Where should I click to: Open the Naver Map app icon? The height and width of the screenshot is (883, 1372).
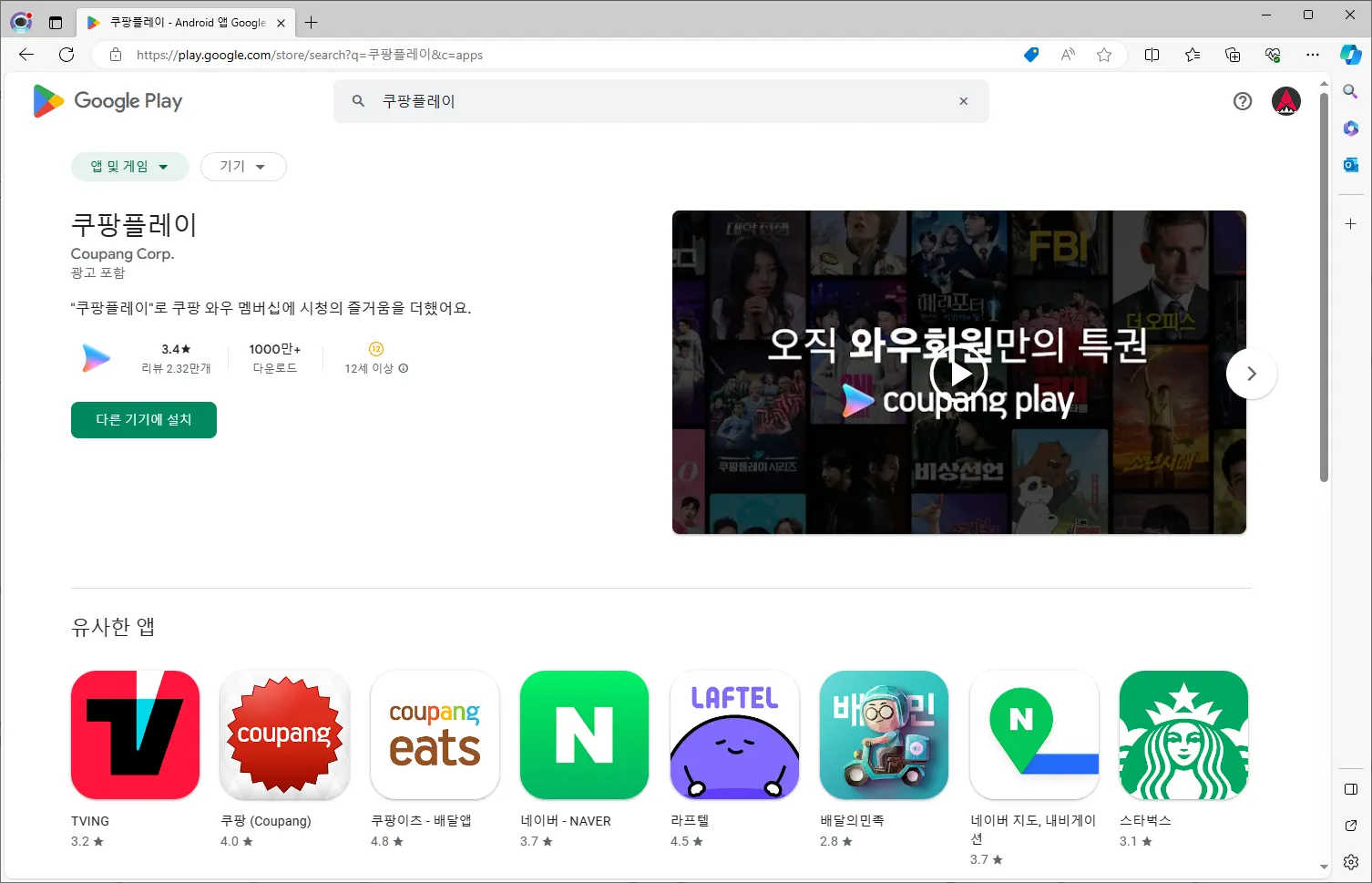[x=1034, y=734]
